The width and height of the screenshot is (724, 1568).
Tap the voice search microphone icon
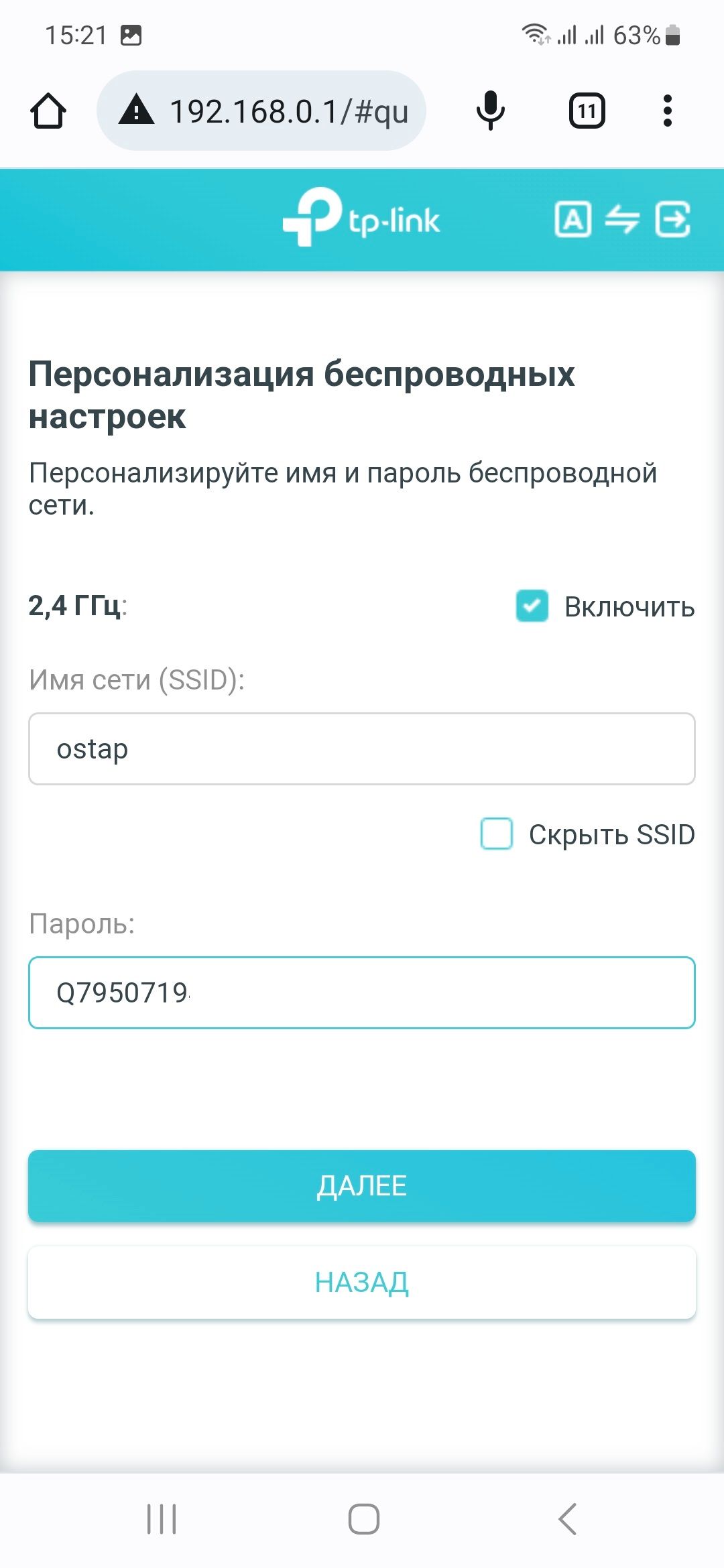[x=491, y=111]
